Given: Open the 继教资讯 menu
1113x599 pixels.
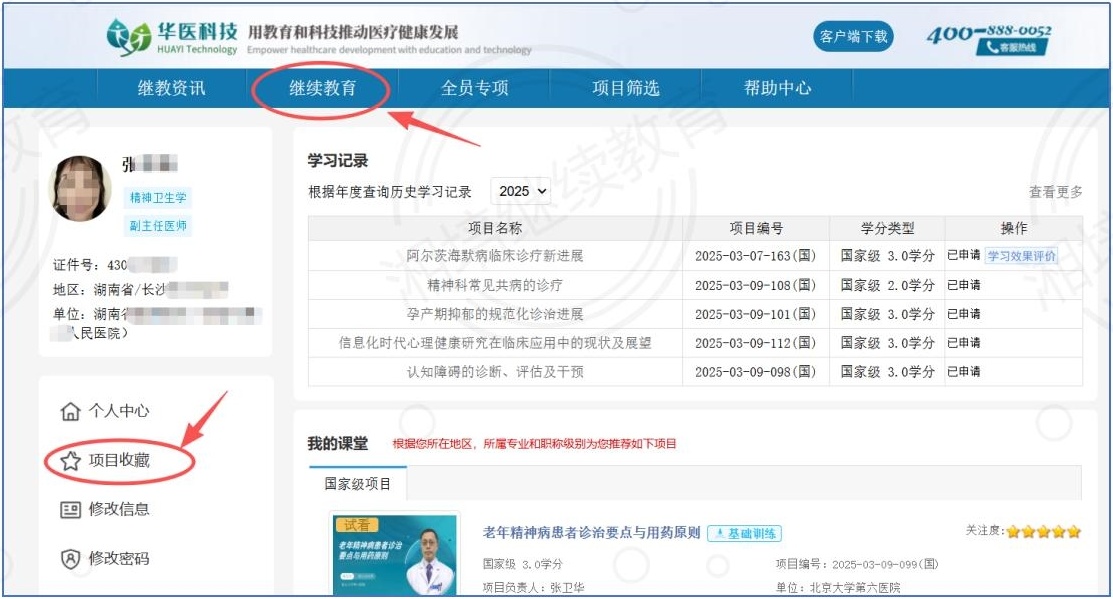Looking at the screenshot, I should coord(171,88).
